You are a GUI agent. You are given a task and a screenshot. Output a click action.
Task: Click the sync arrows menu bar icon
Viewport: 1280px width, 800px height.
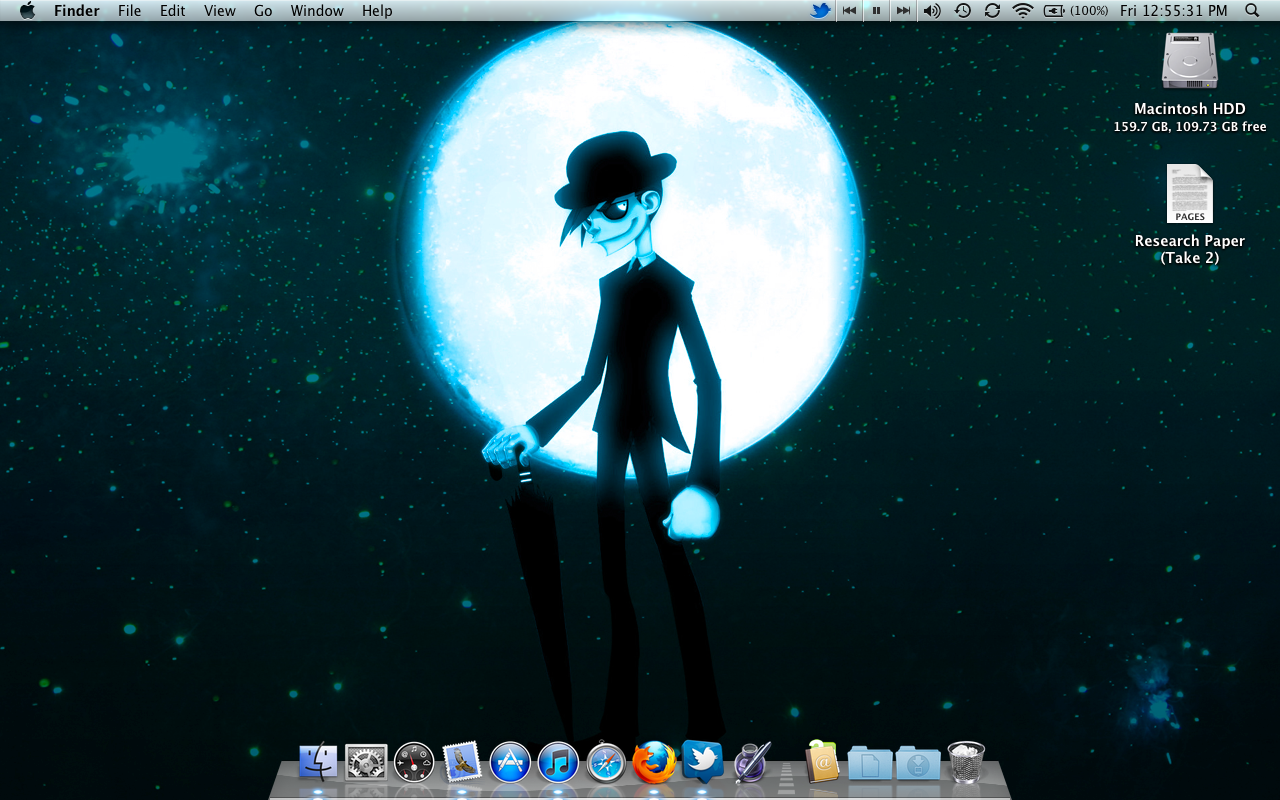[x=992, y=10]
